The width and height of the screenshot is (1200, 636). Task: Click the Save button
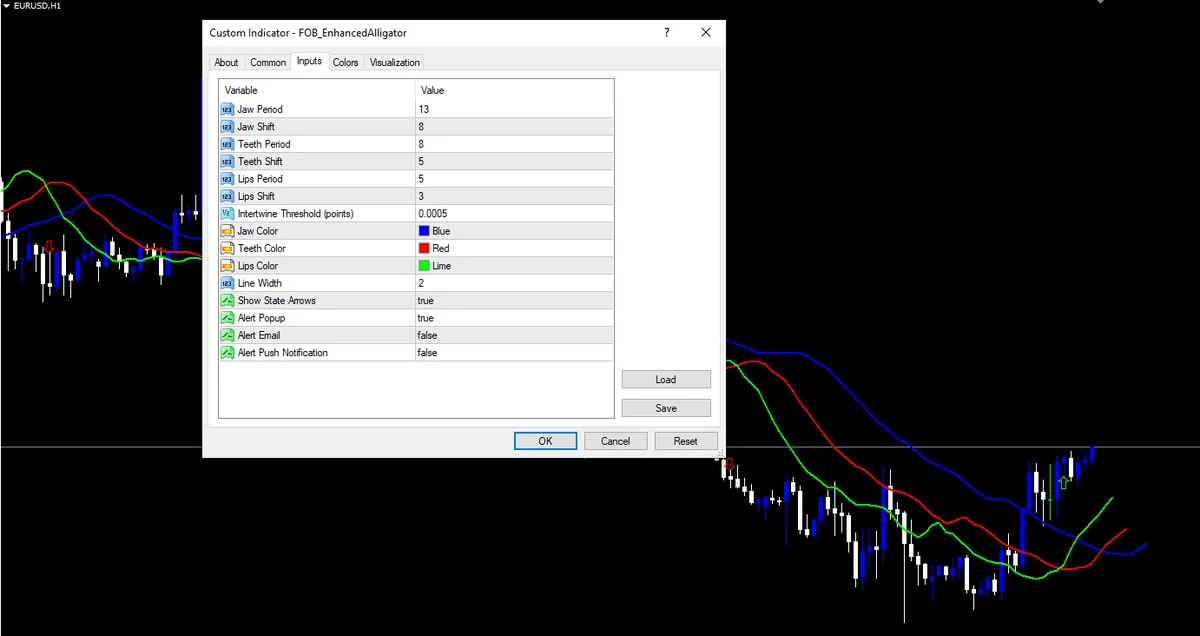pos(666,408)
